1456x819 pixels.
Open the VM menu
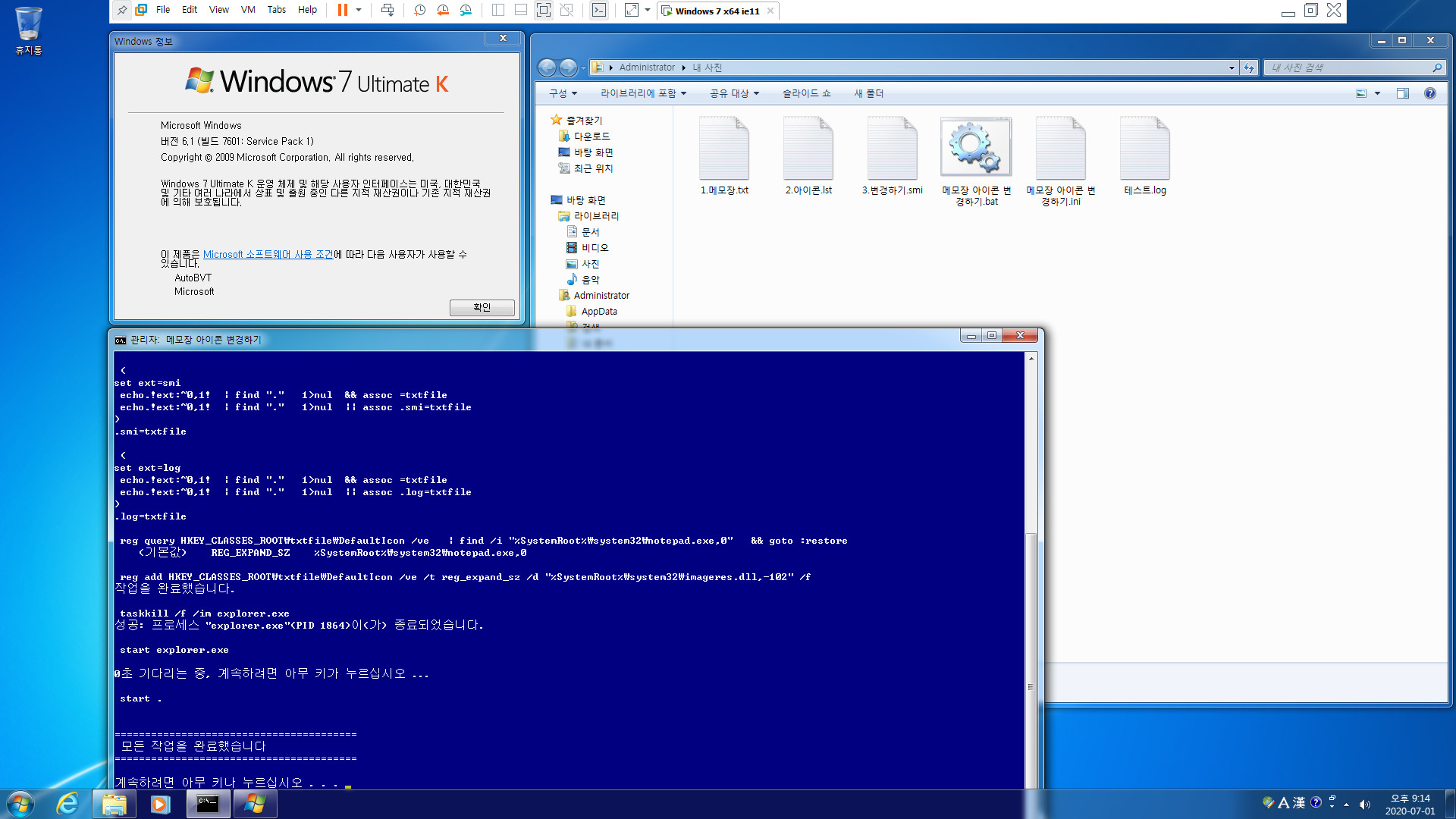pos(248,10)
